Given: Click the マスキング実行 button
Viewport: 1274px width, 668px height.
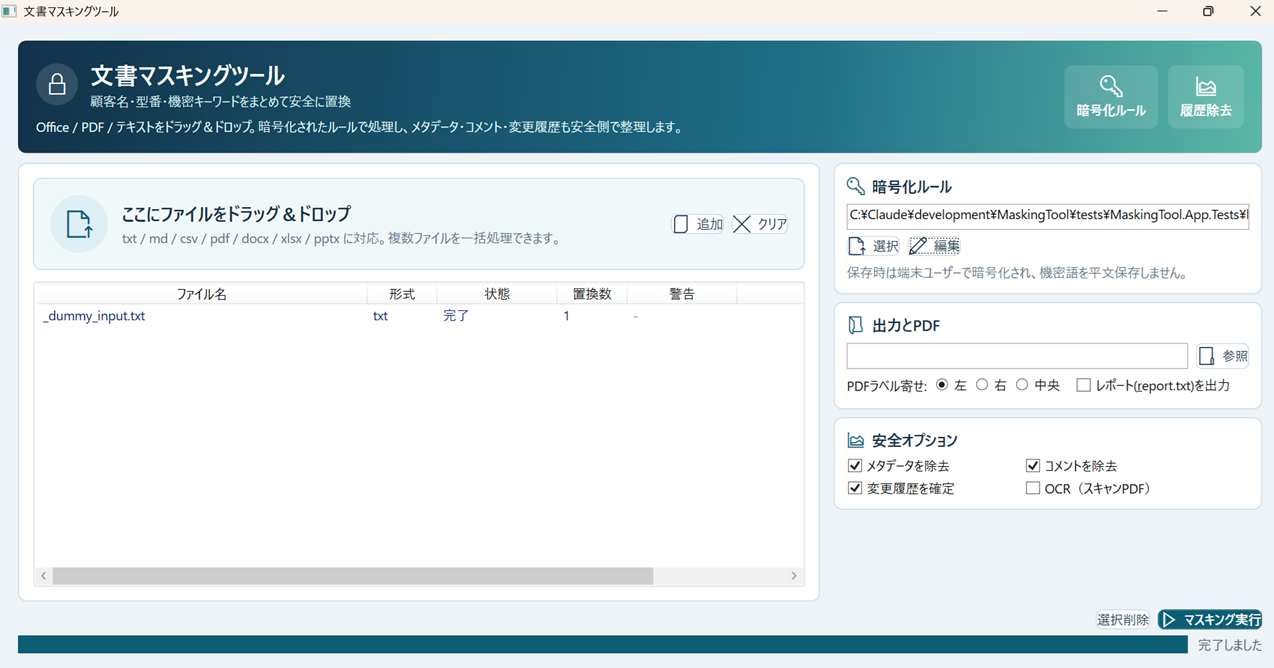Looking at the screenshot, I should pyautogui.click(x=1210, y=620).
